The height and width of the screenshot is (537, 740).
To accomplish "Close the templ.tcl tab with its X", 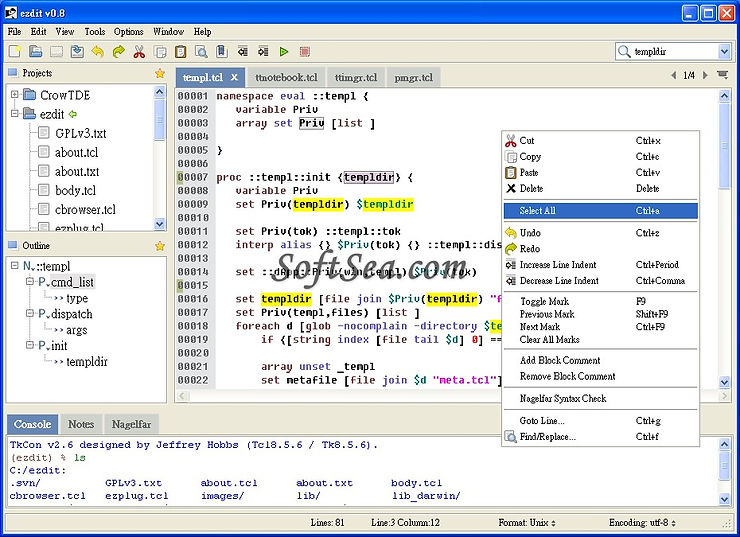I will [x=234, y=77].
